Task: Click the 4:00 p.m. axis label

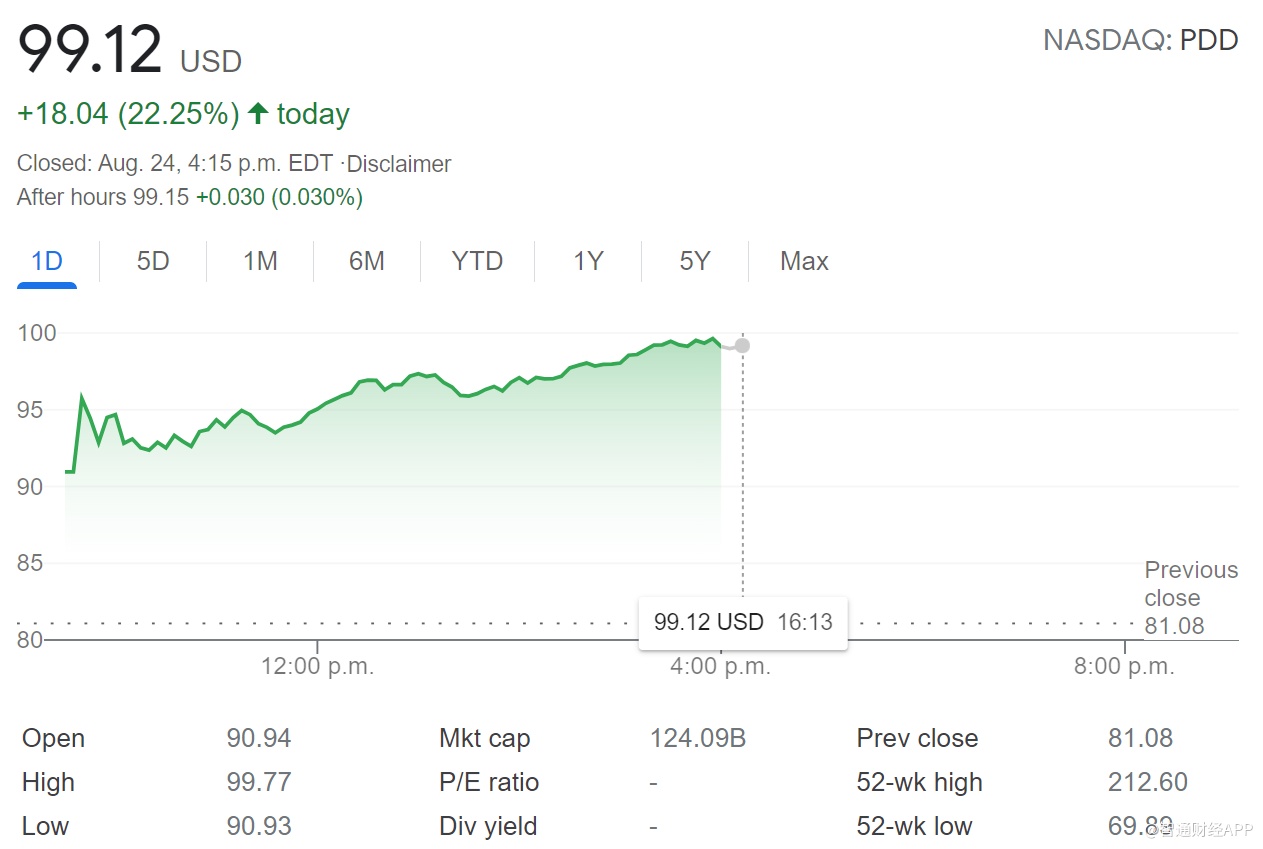Action: 721,667
